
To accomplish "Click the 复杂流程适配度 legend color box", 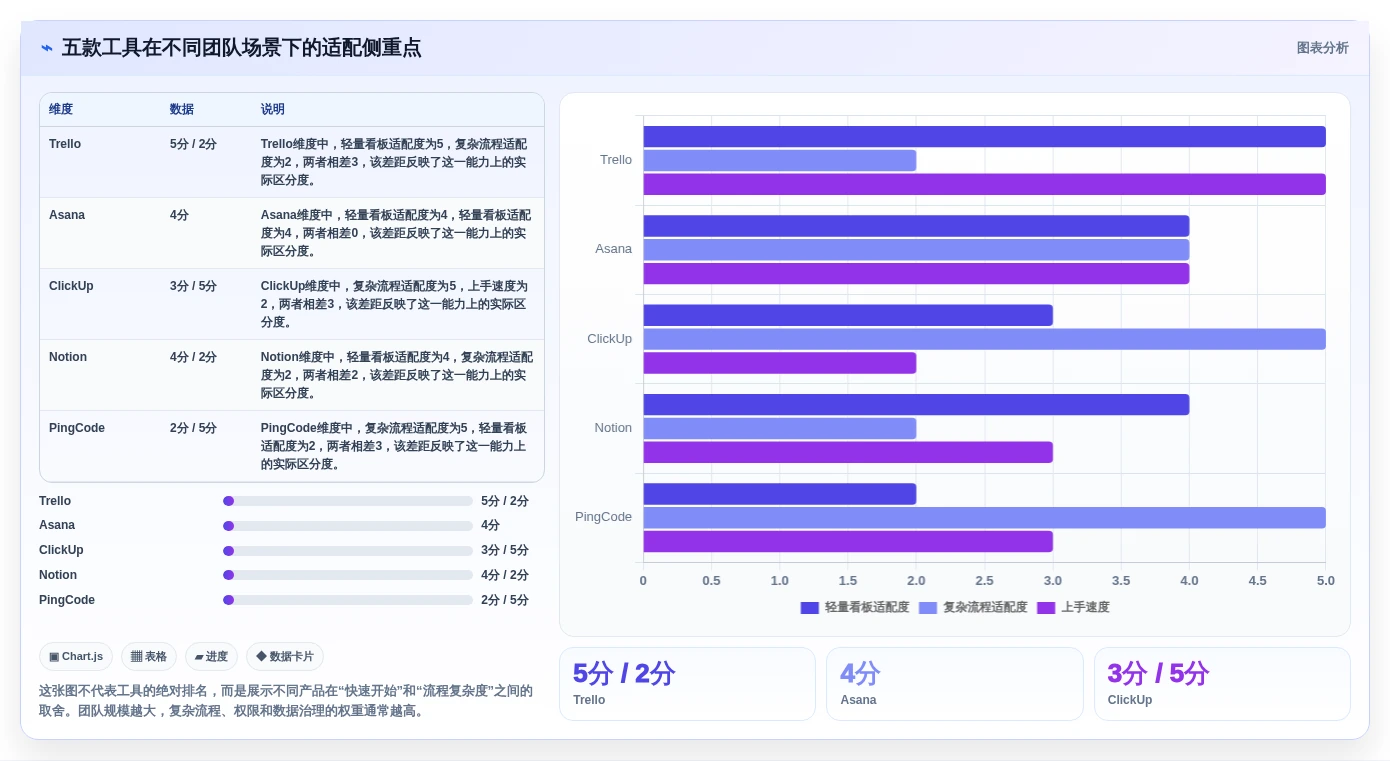I will (x=928, y=607).
